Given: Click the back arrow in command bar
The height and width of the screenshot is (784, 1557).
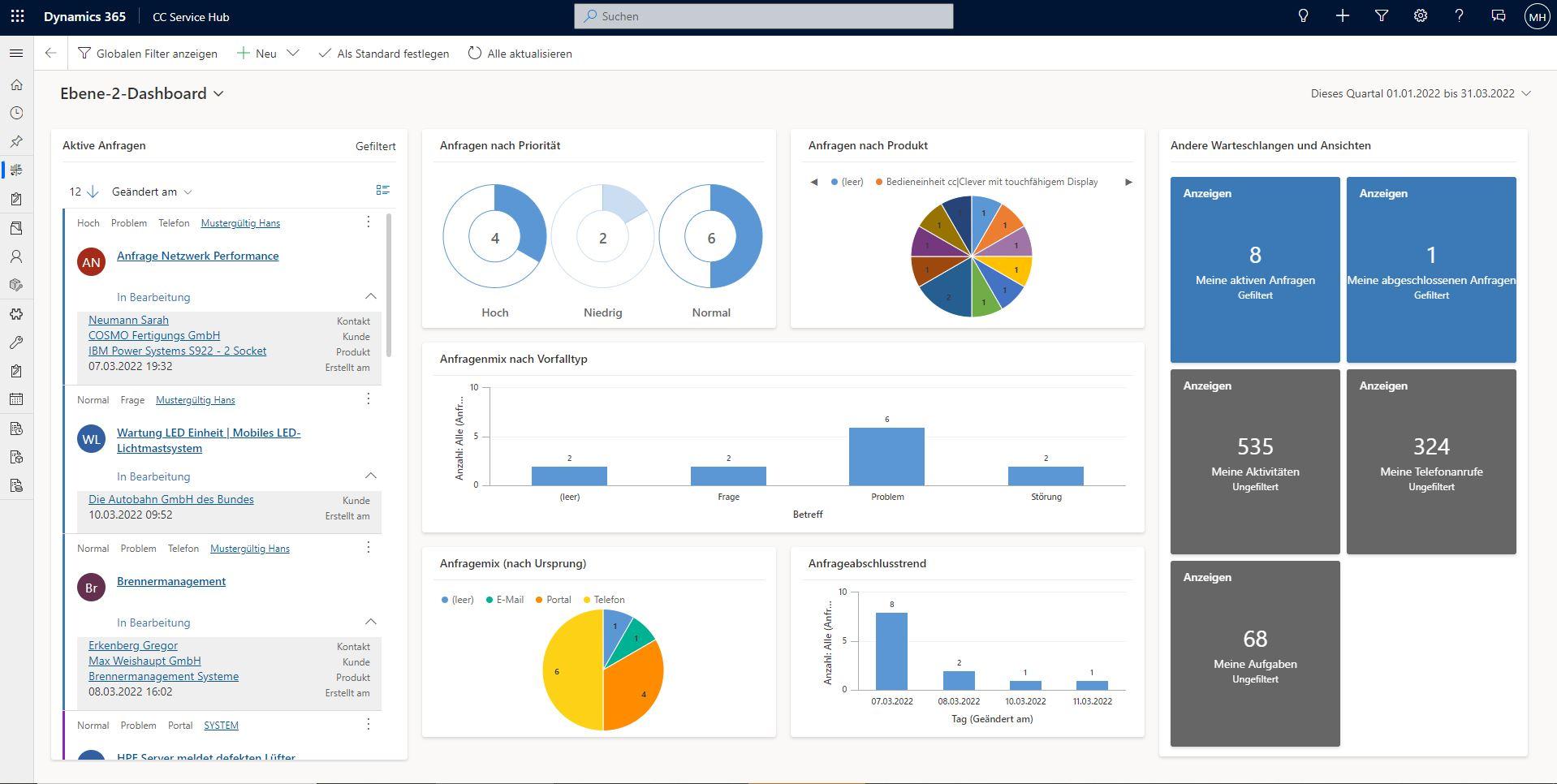Looking at the screenshot, I should tap(50, 54).
